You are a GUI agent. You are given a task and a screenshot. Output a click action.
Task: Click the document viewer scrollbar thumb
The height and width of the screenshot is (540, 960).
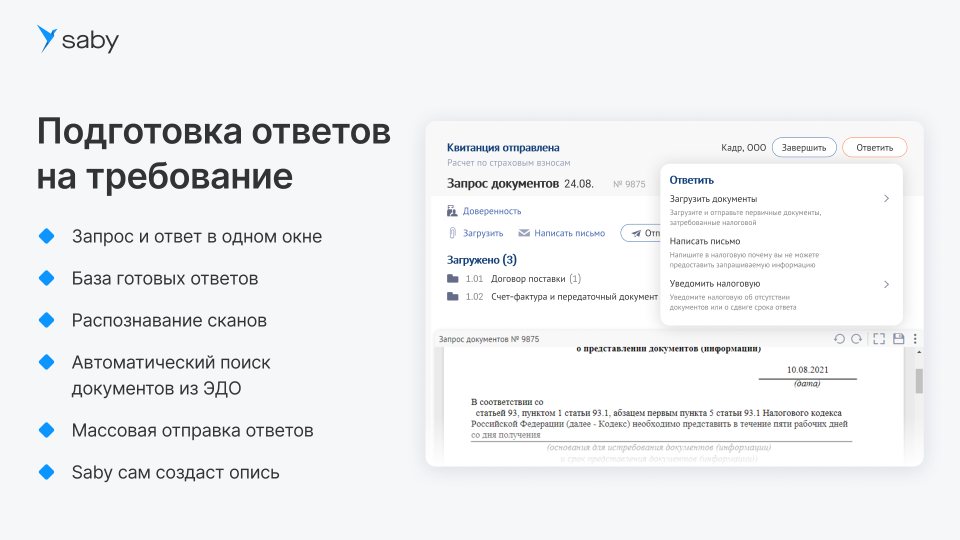[919, 381]
